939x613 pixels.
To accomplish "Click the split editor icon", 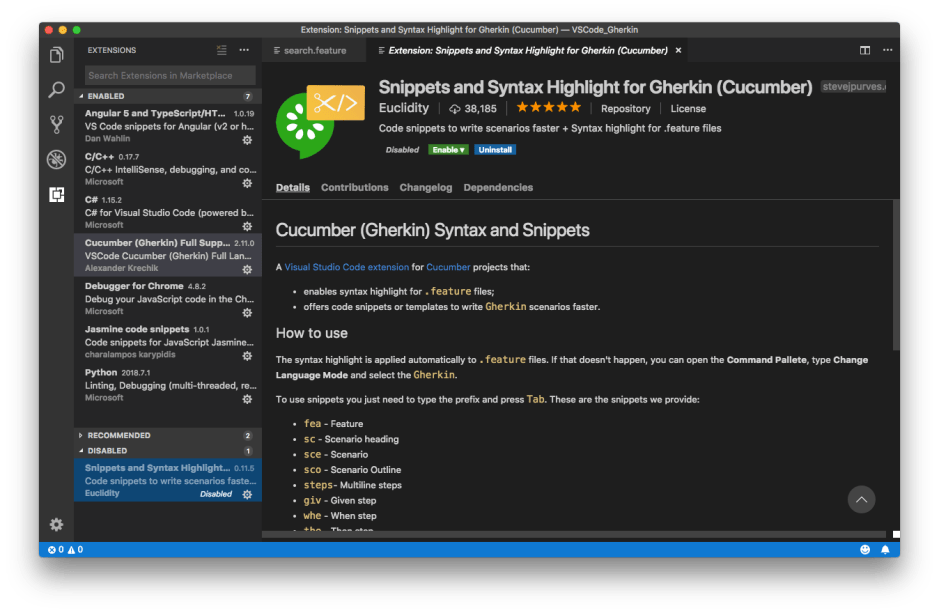I will coord(865,50).
